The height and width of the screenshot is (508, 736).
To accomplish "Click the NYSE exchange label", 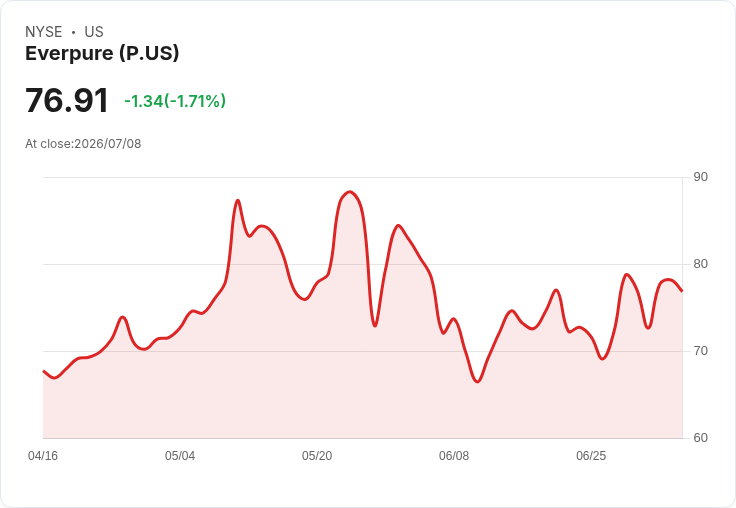I will 44,32.
